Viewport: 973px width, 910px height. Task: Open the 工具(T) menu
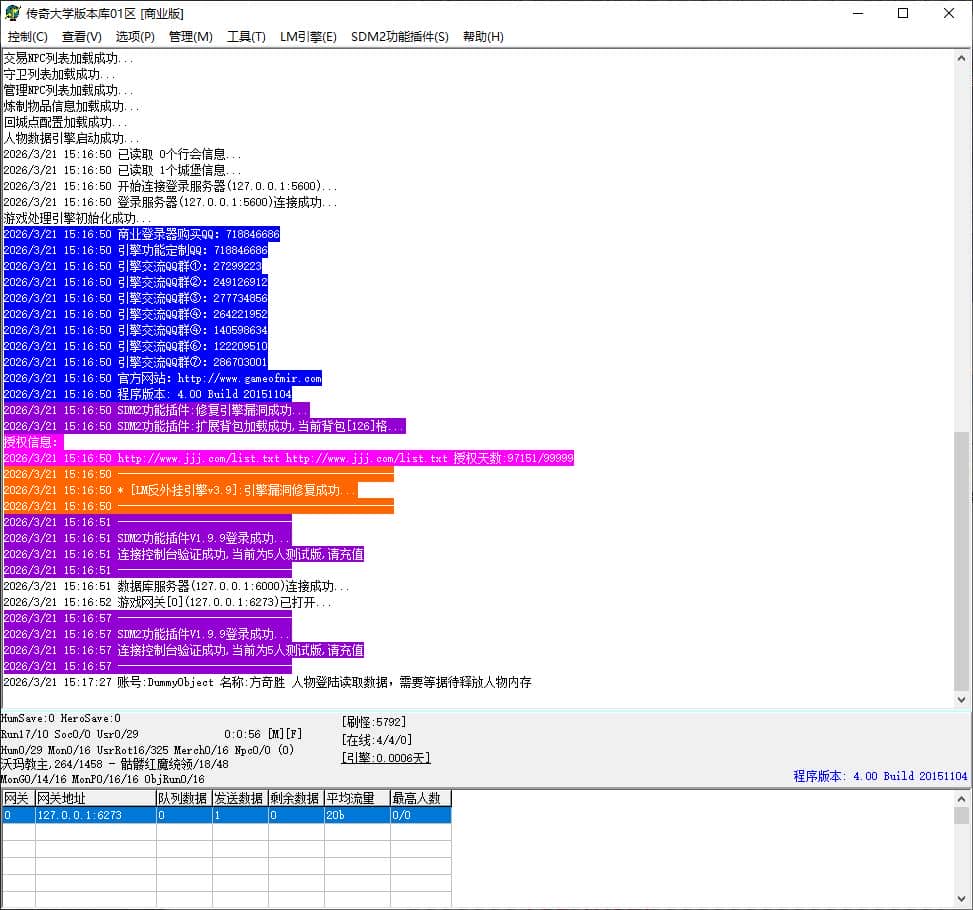246,37
